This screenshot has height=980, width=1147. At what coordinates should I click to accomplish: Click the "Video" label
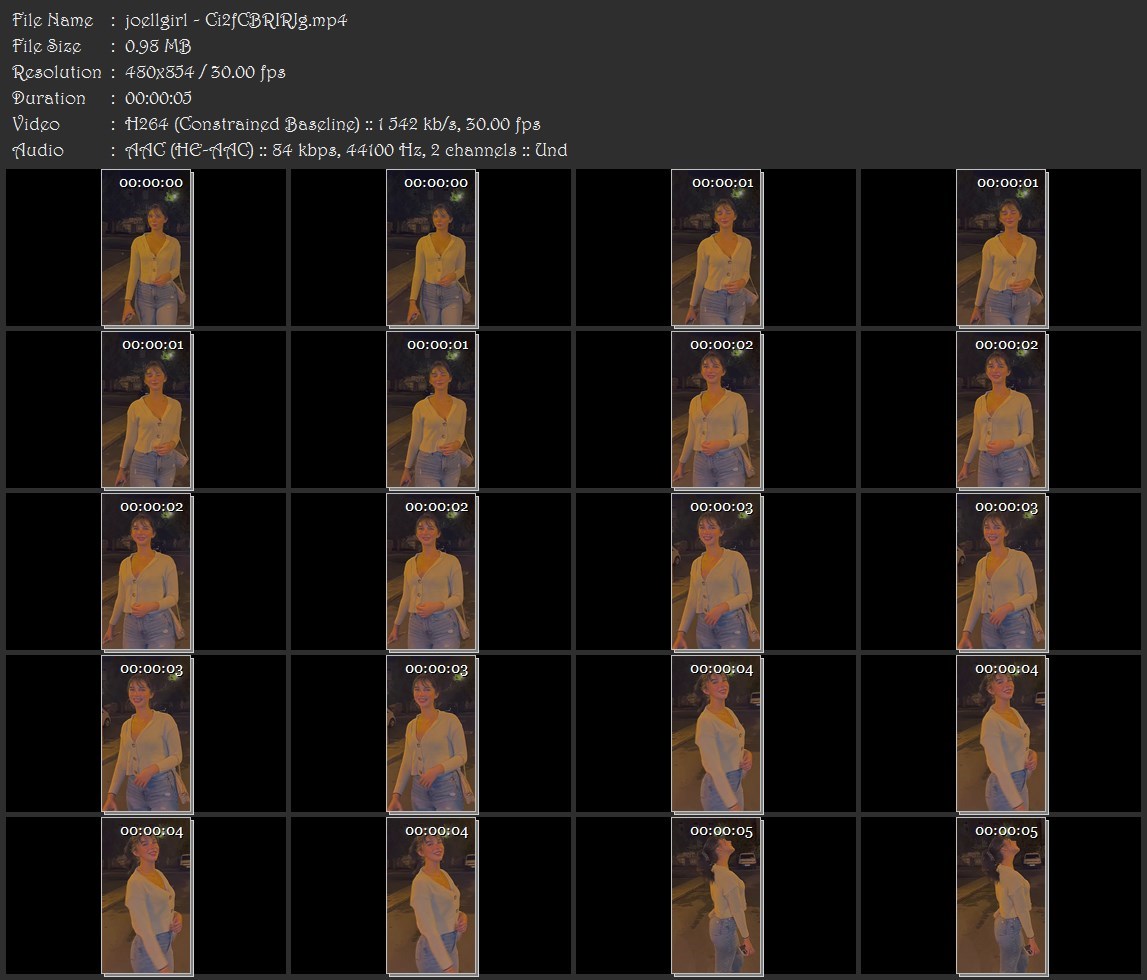[36, 124]
